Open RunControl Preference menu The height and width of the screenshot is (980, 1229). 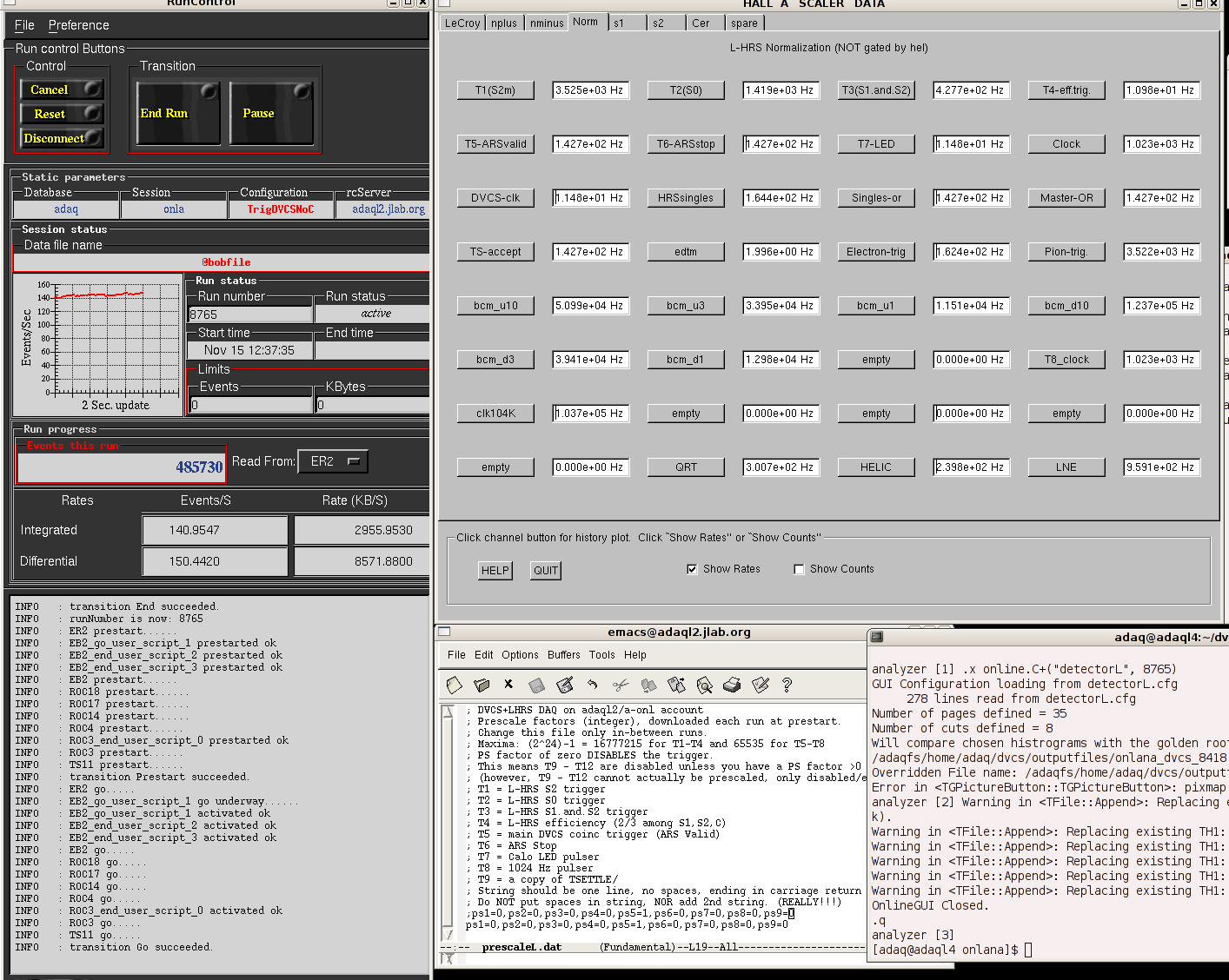click(x=78, y=25)
